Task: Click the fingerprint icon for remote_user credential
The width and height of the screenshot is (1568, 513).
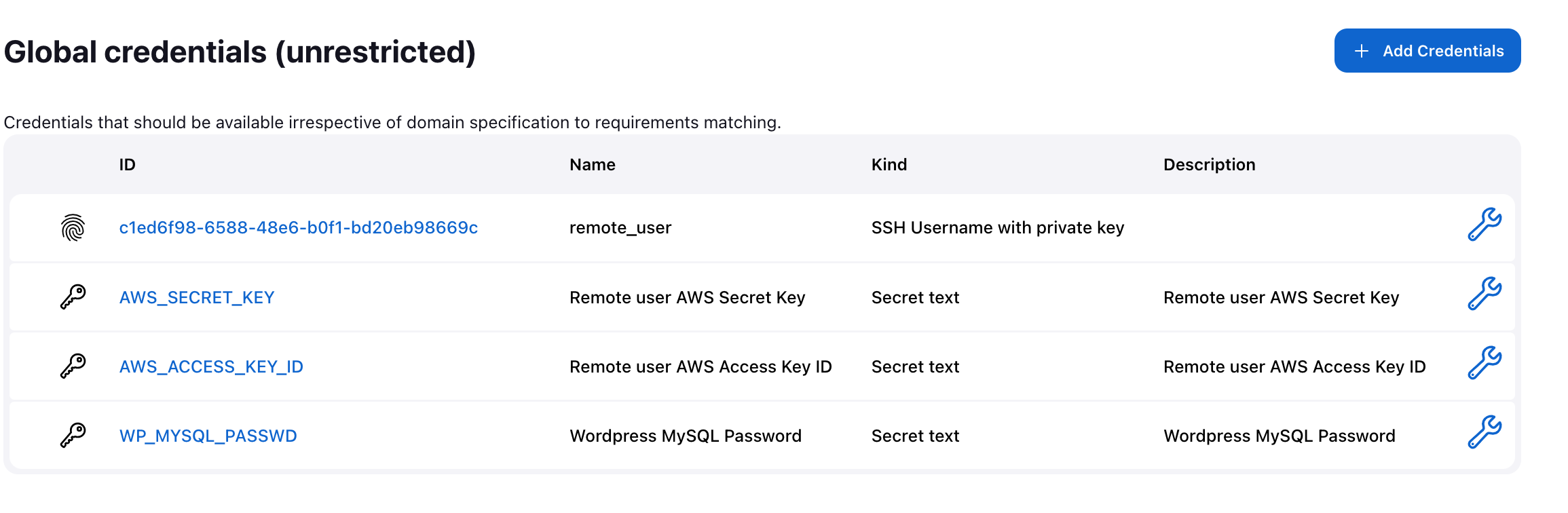Action: pyautogui.click(x=73, y=228)
